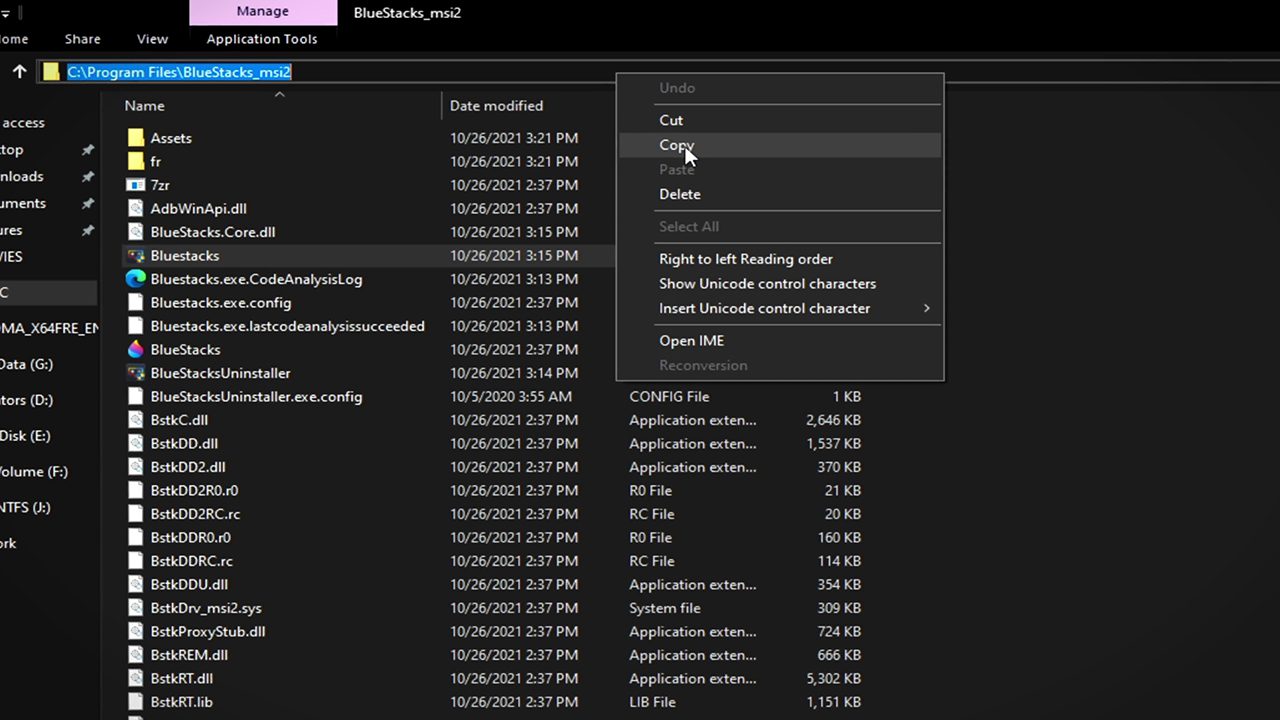Click the BstkDD2.dll file icon

point(136,467)
